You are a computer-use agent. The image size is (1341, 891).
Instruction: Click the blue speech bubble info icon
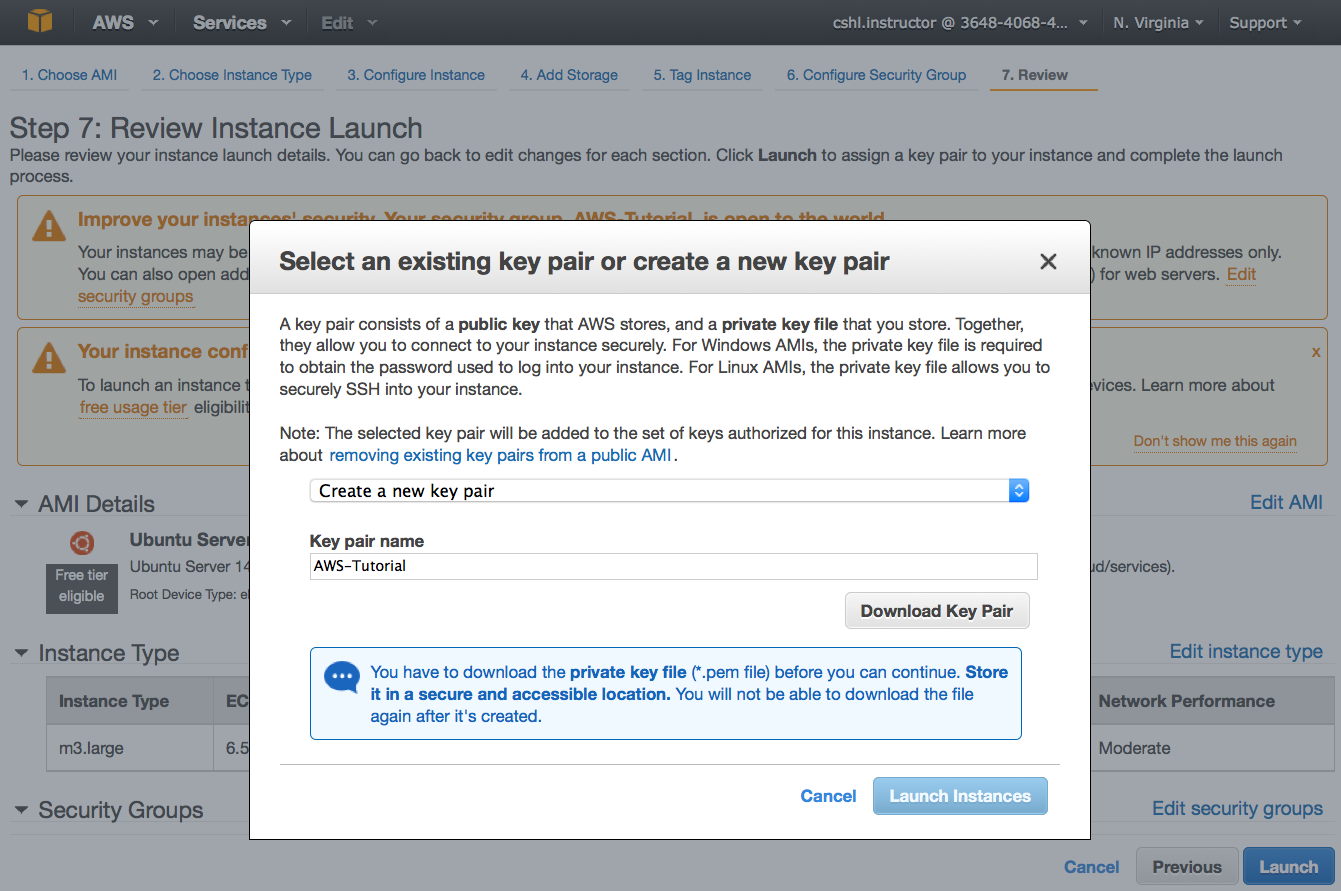(342, 677)
